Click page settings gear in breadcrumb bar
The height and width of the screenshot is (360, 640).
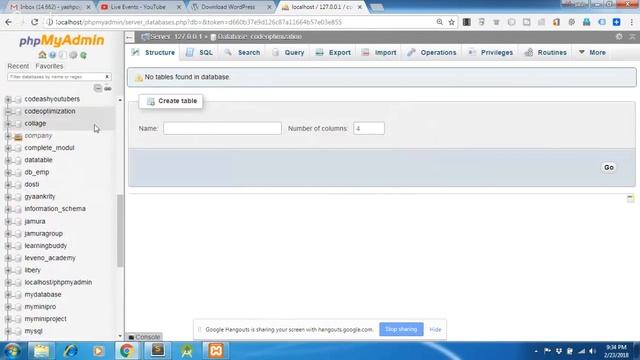tap(619, 37)
